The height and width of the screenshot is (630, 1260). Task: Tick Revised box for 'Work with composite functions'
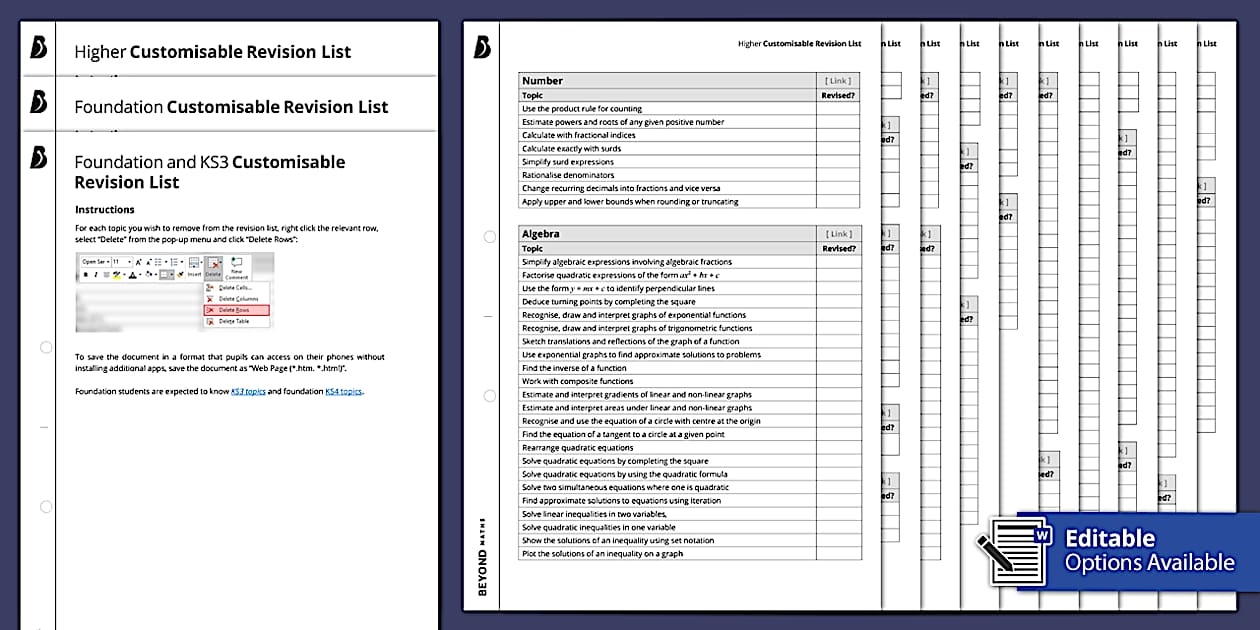[x=838, y=381]
